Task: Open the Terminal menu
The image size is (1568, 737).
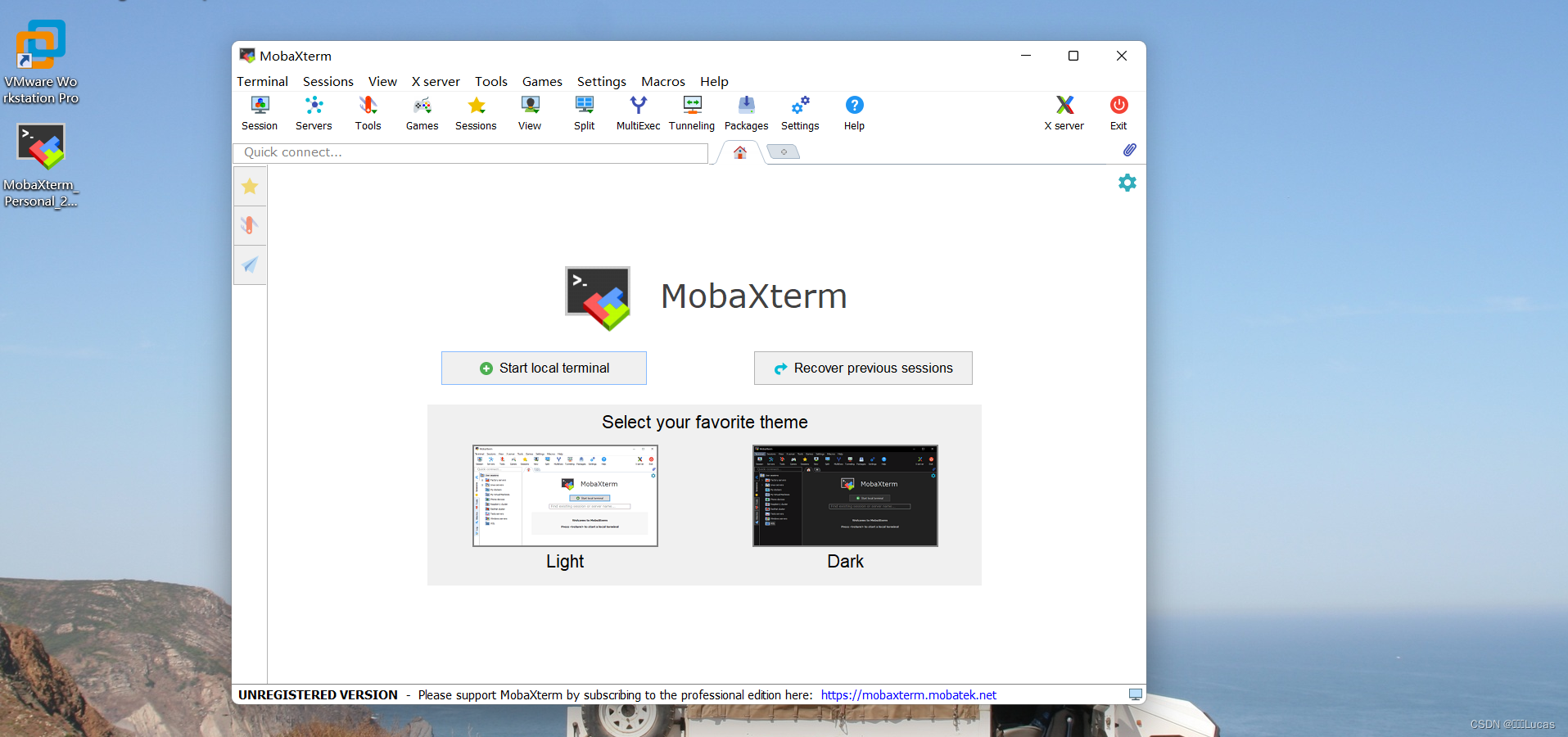Action: coord(263,81)
